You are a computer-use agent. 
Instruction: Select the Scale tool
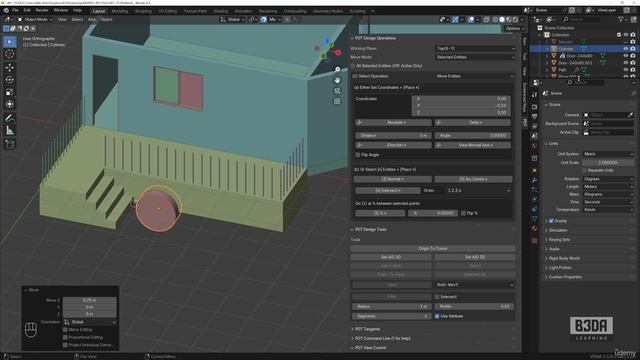pos(9,92)
